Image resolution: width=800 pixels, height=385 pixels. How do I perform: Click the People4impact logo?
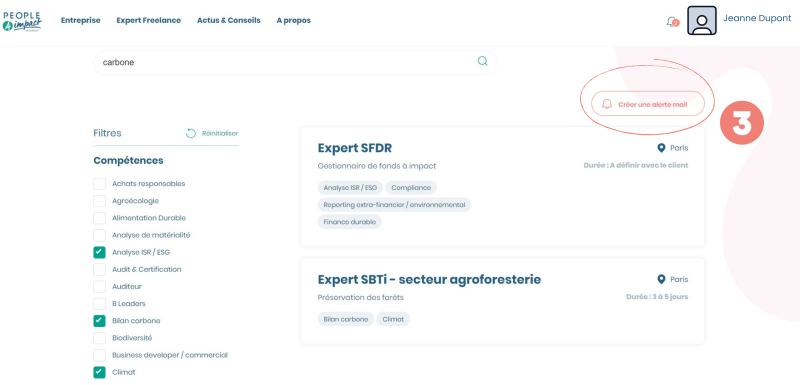(22, 21)
